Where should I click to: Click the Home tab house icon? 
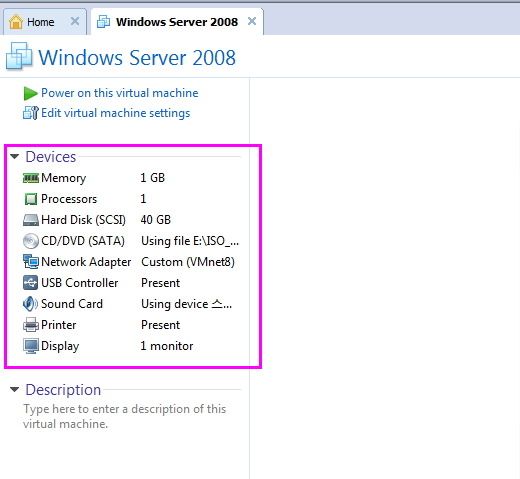click(x=16, y=22)
